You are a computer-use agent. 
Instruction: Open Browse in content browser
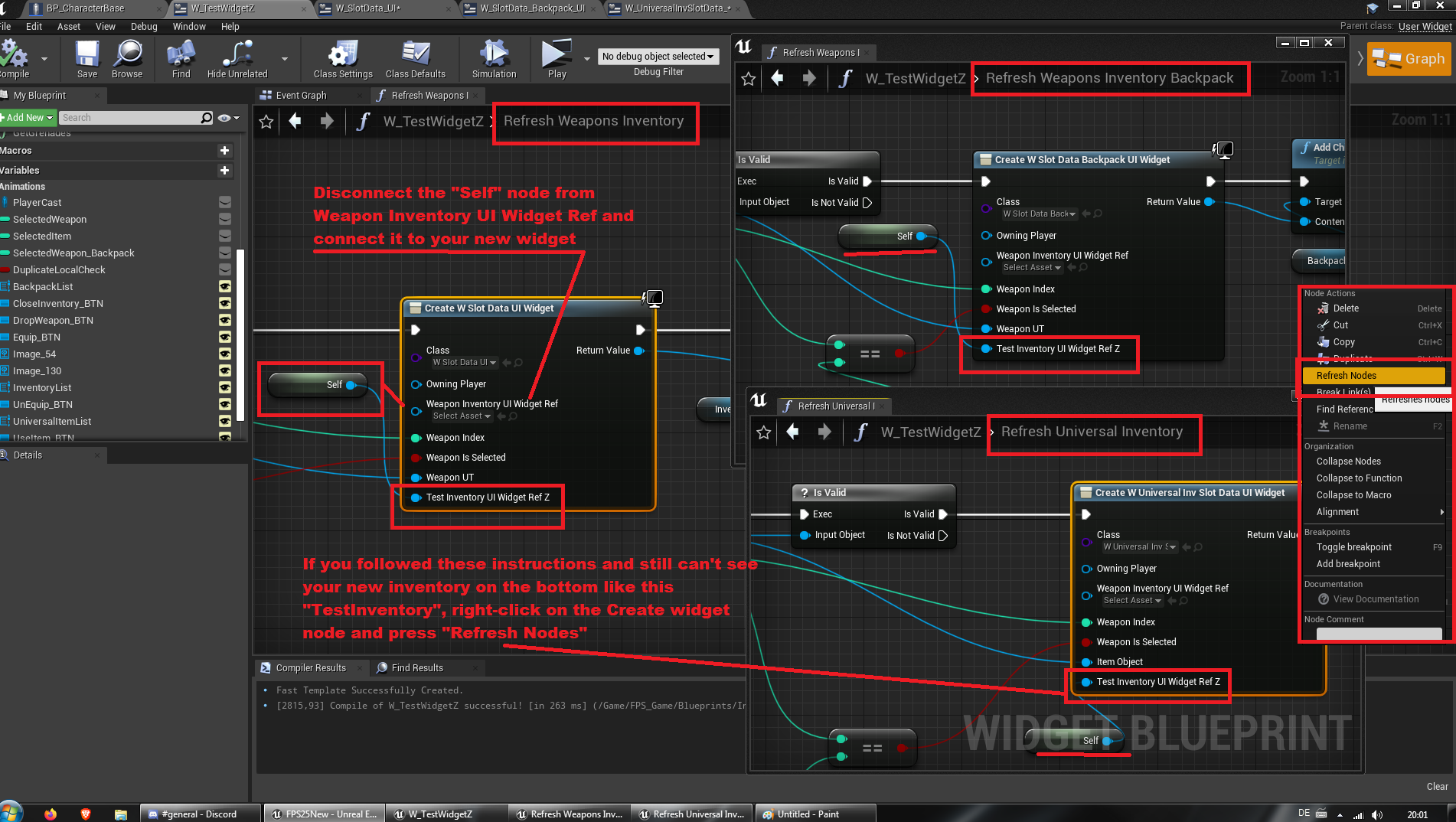point(127,59)
